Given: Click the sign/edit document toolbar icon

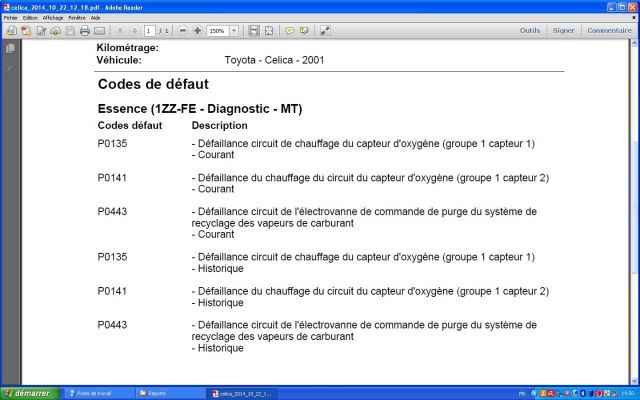Looking at the screenshot, I should tap(41, 31).
